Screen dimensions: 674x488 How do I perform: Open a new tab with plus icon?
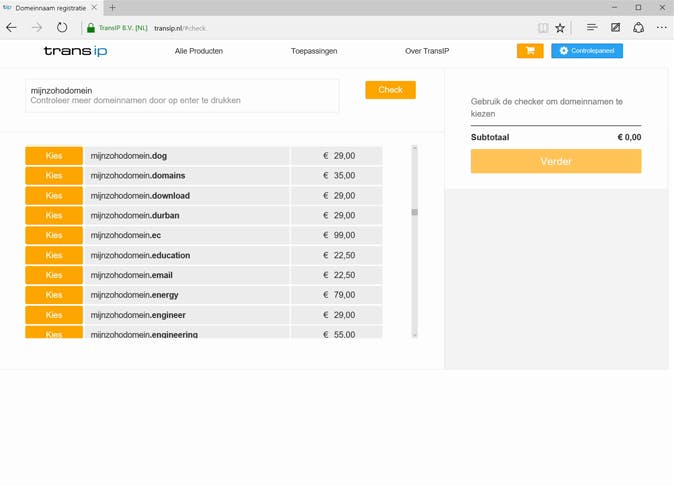tap(112, 7)
